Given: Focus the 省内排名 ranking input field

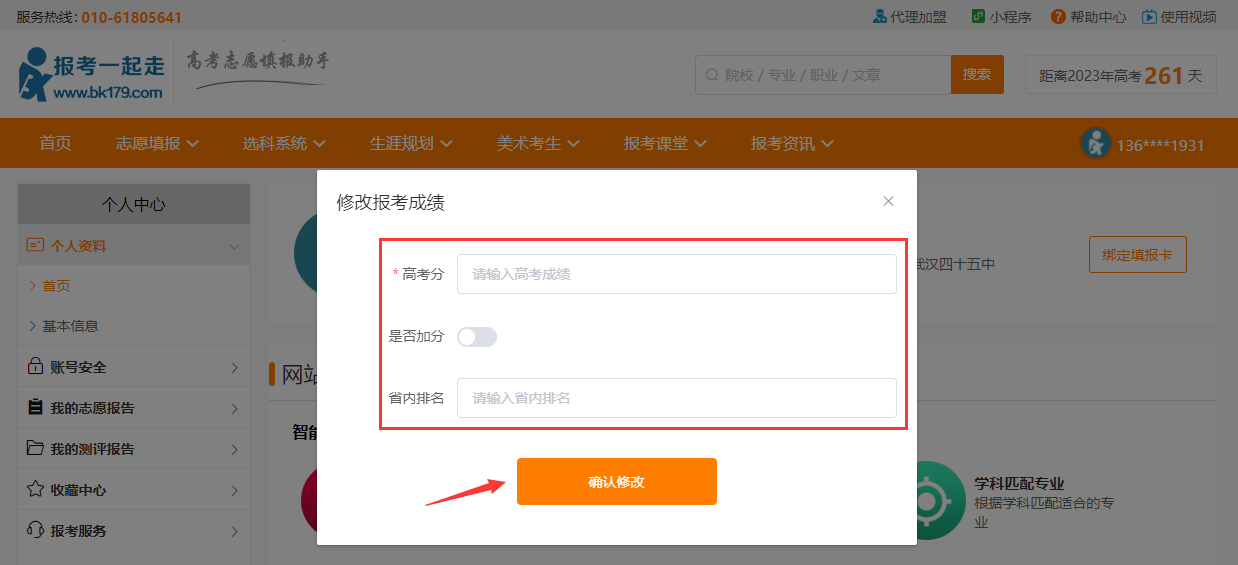Looking at the screenshot, I should (676, 398).
